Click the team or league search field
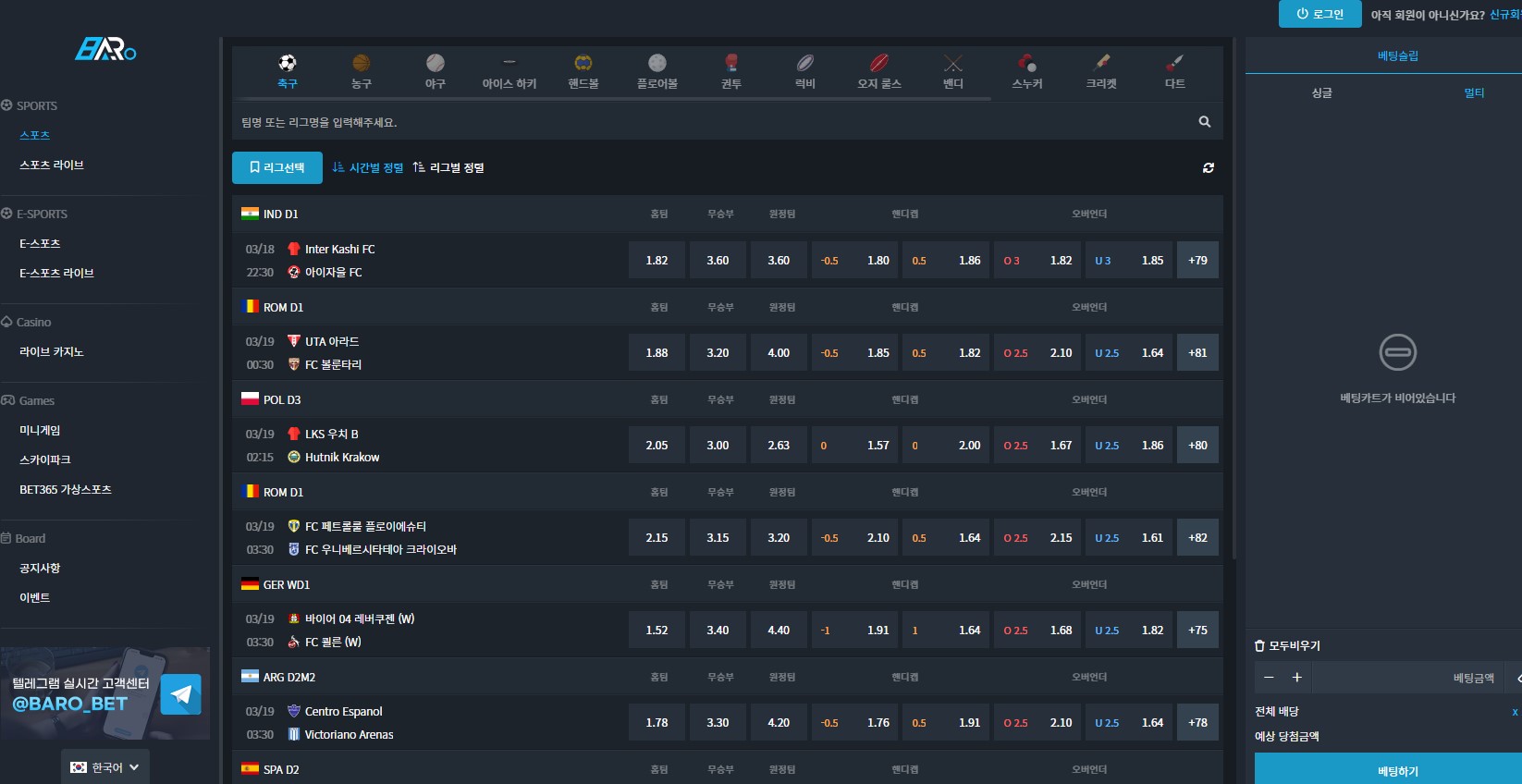This screenshot has width=1522, height=784. click(x=712, y=122)
